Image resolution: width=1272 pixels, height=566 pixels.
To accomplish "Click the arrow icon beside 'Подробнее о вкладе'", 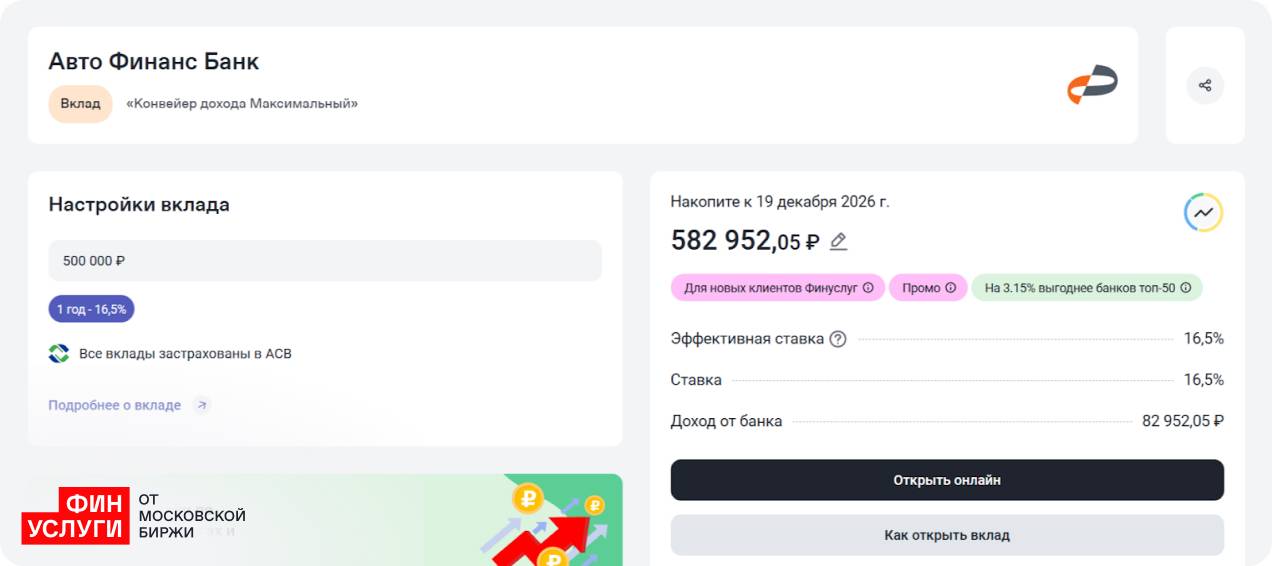I will [202, 405].
